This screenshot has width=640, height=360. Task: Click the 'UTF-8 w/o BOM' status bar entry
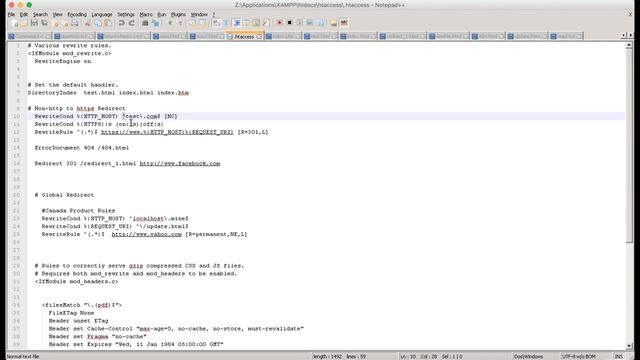[579, 356]
